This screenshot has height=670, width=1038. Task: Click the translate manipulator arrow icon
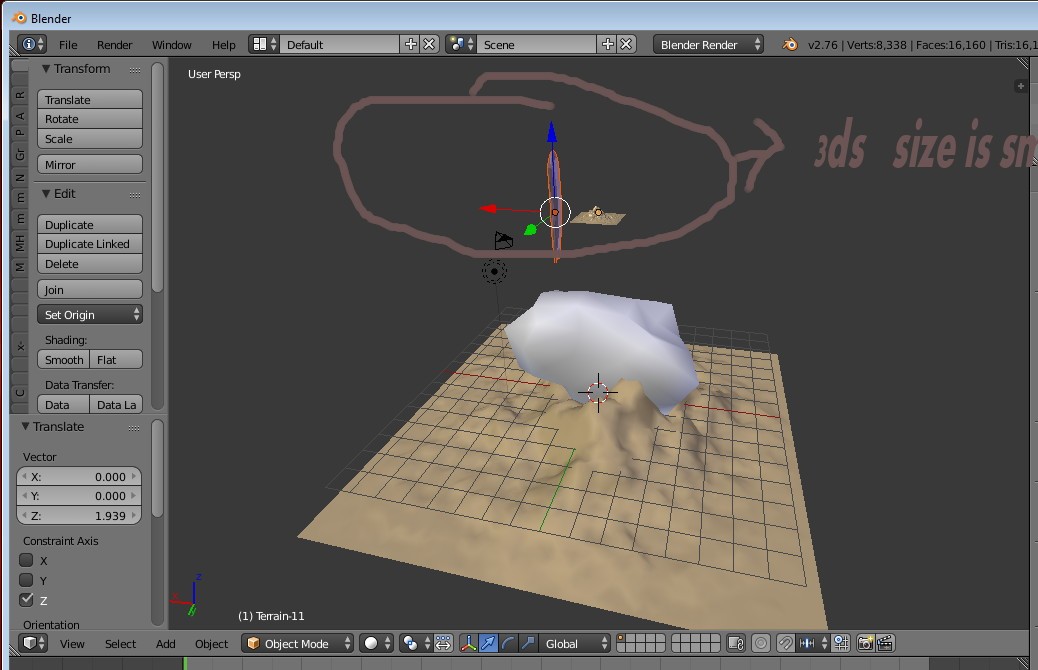[x=488, y=644]
